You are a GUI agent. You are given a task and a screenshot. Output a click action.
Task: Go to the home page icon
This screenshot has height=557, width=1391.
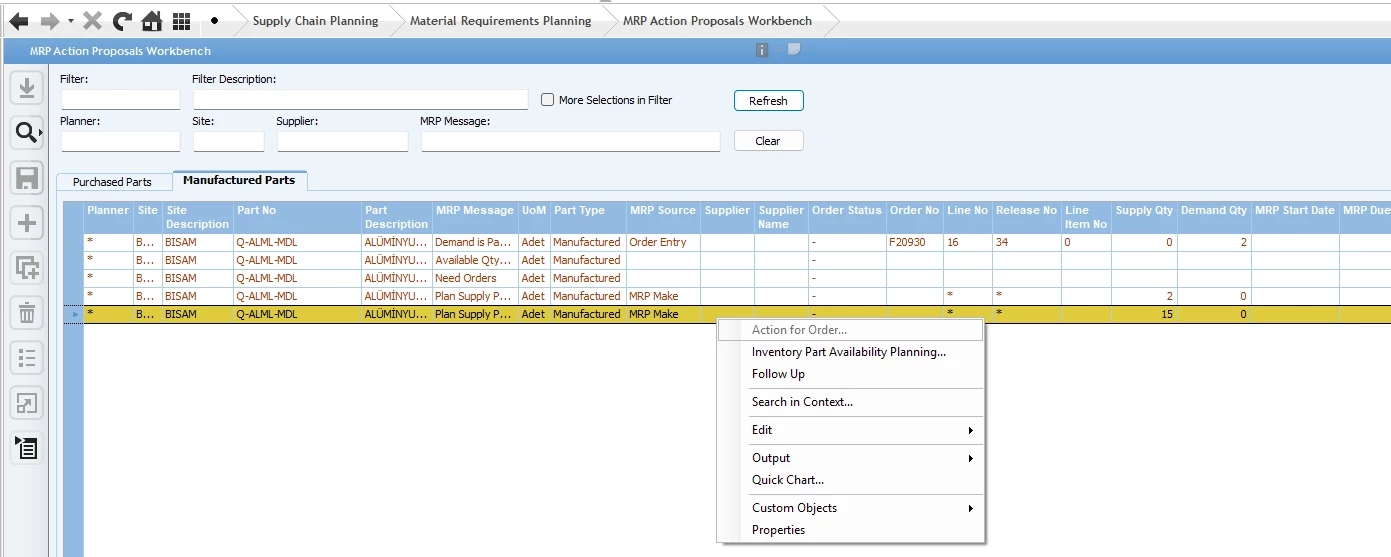[x=152, y=21]
